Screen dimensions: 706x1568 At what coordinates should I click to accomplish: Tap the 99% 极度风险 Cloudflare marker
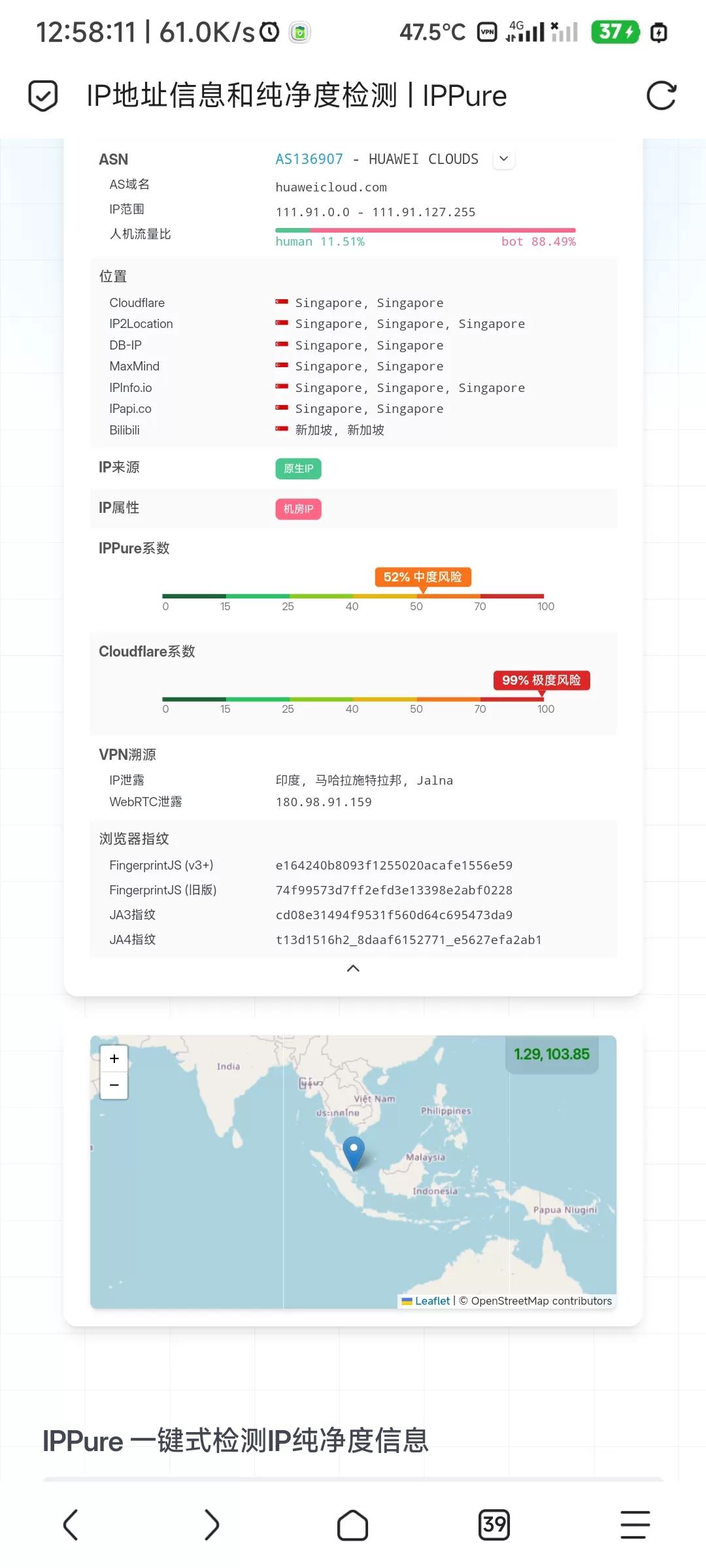(x=541, y=680)
